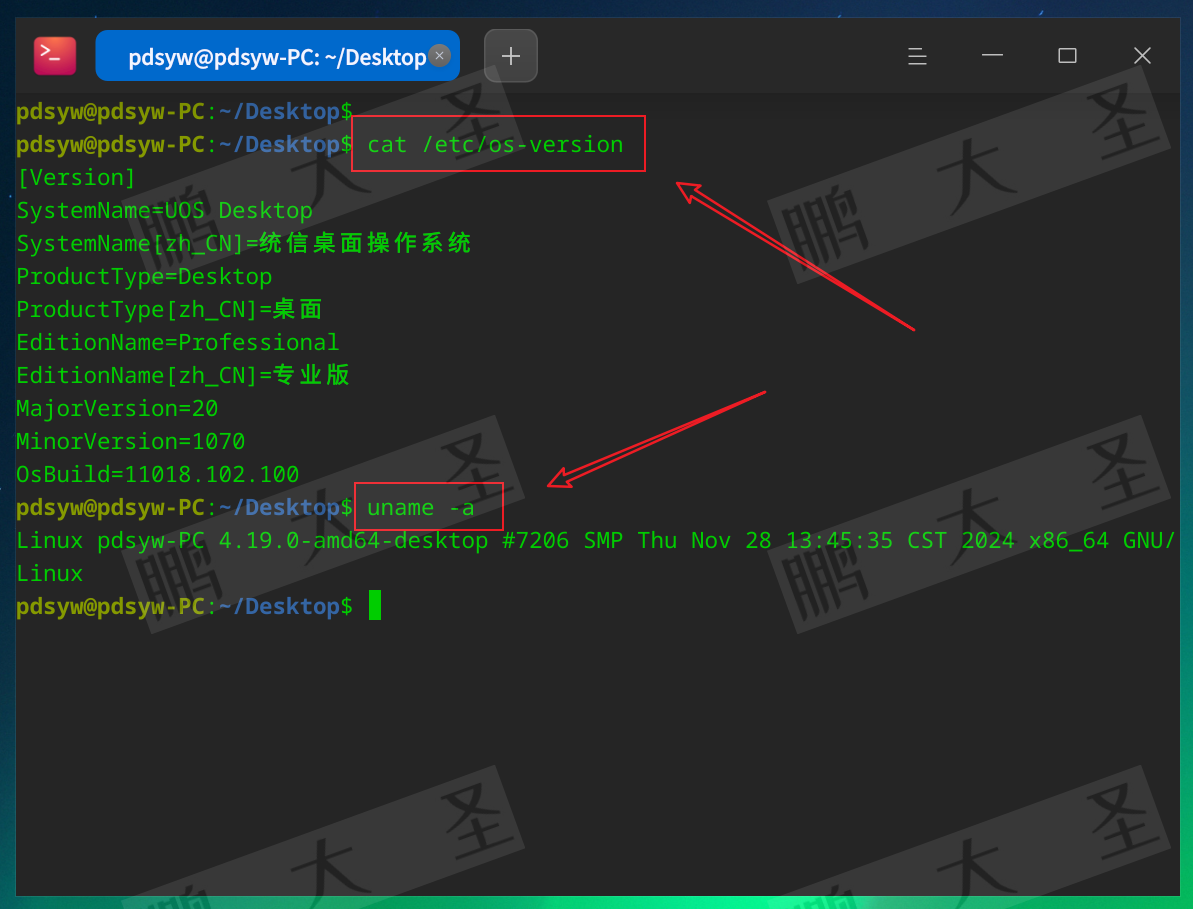
Task: Click the 'ProductType=Desktop' line
Action: (145, 276)
